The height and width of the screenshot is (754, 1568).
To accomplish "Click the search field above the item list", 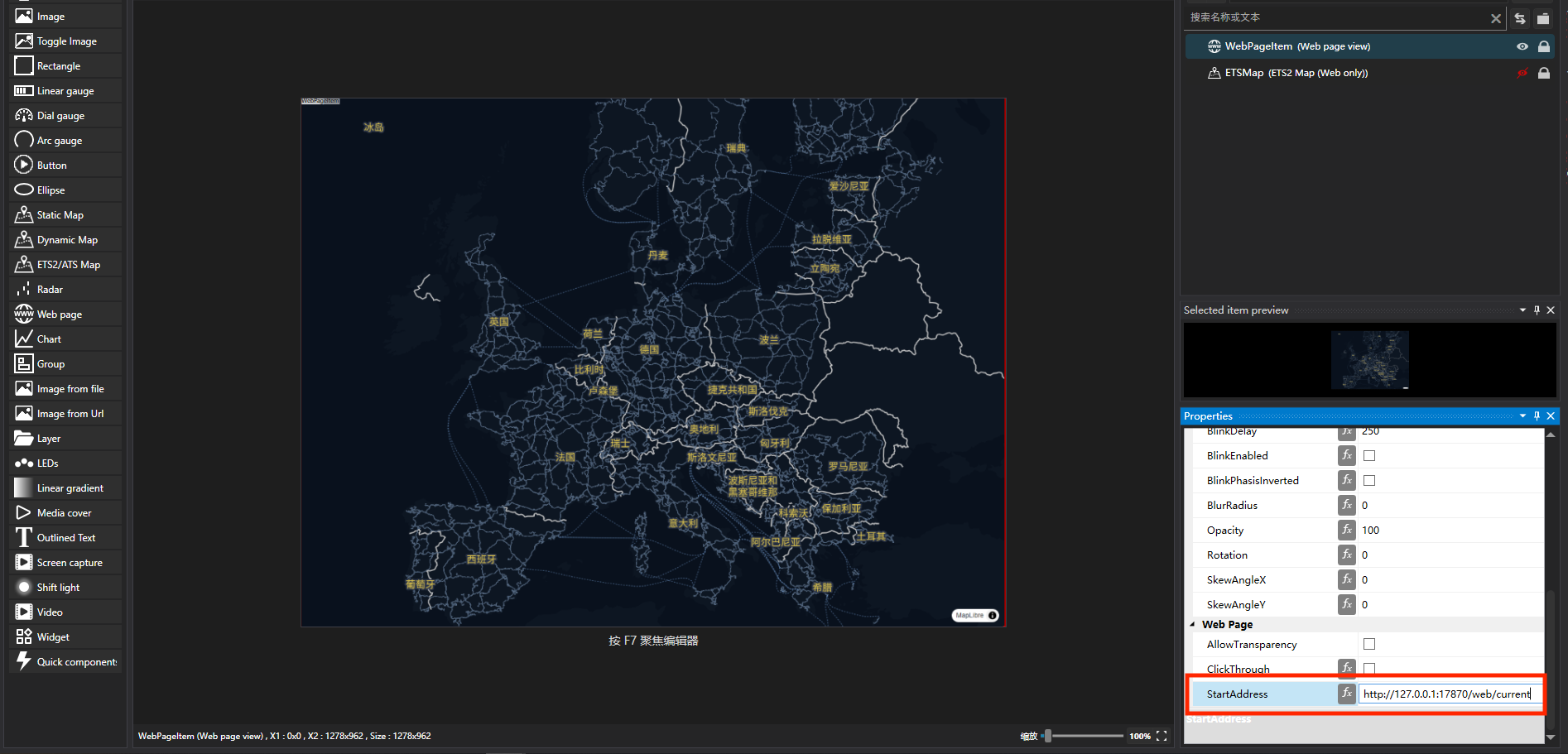I will click(1337, 17).
